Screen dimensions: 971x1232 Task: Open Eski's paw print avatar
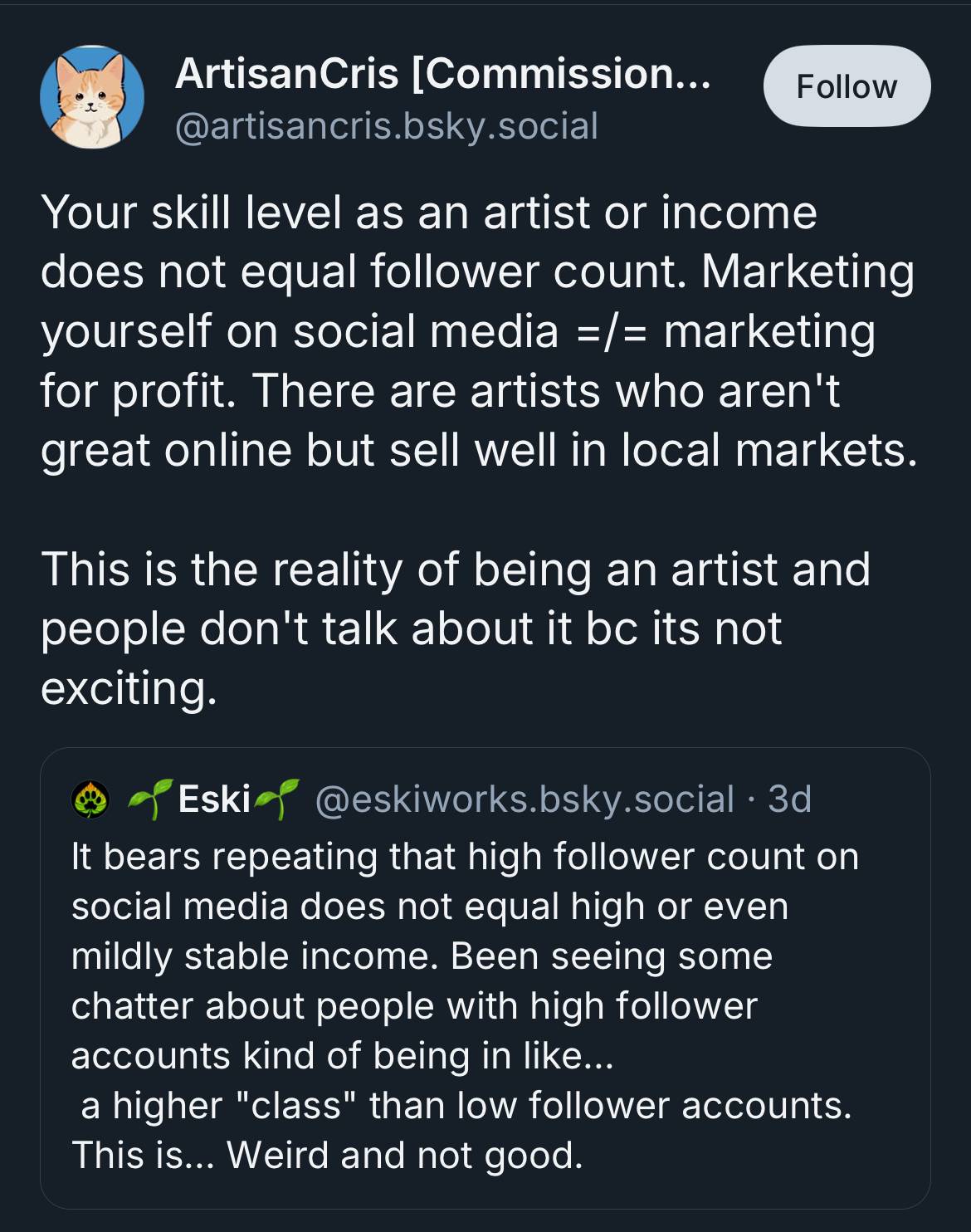[90, 799]
